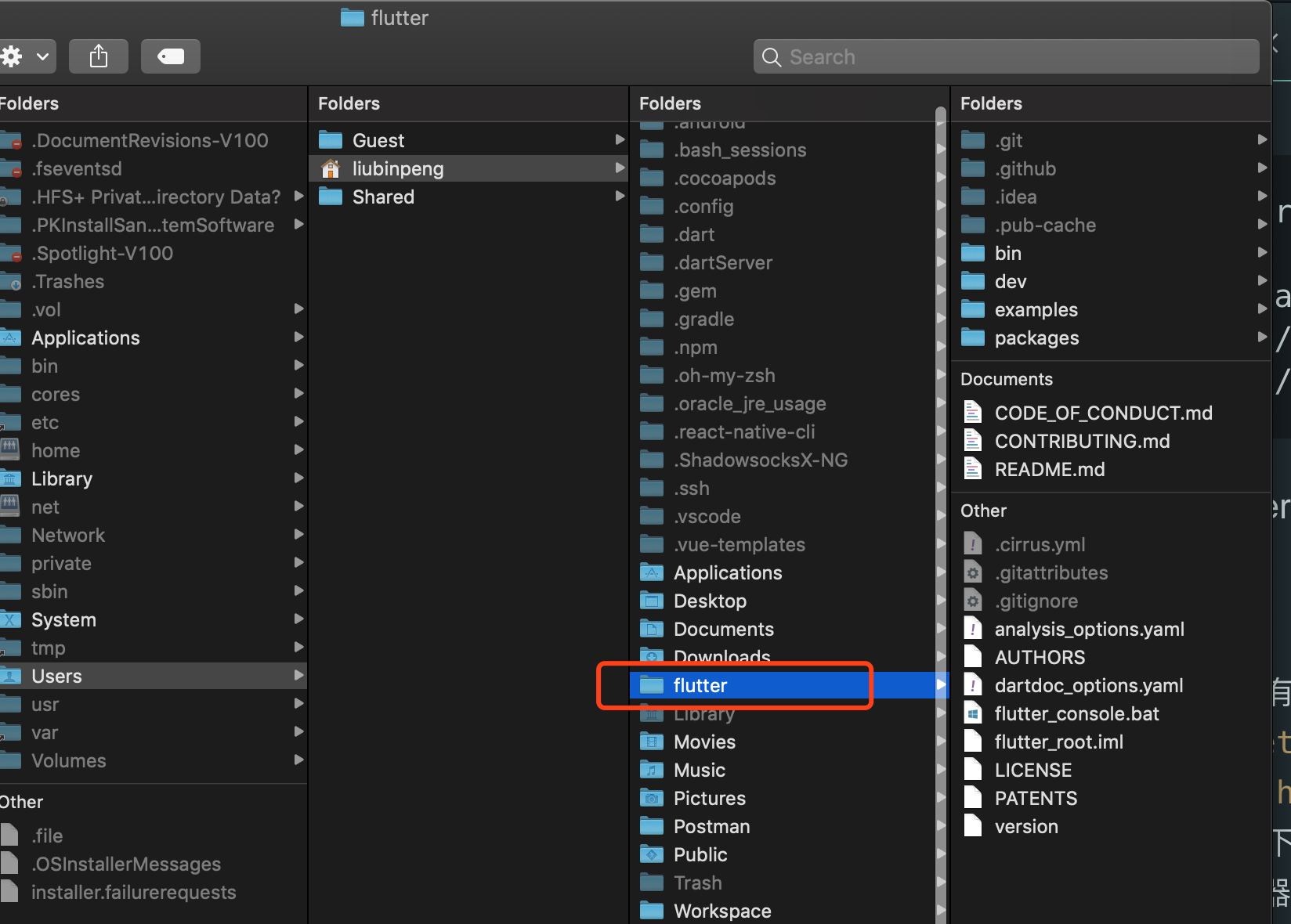Image resolution: width=1291 pixels, height=924 pixels.
Task: Select the .pub-cache folder name
Action: coord(1045,226)
